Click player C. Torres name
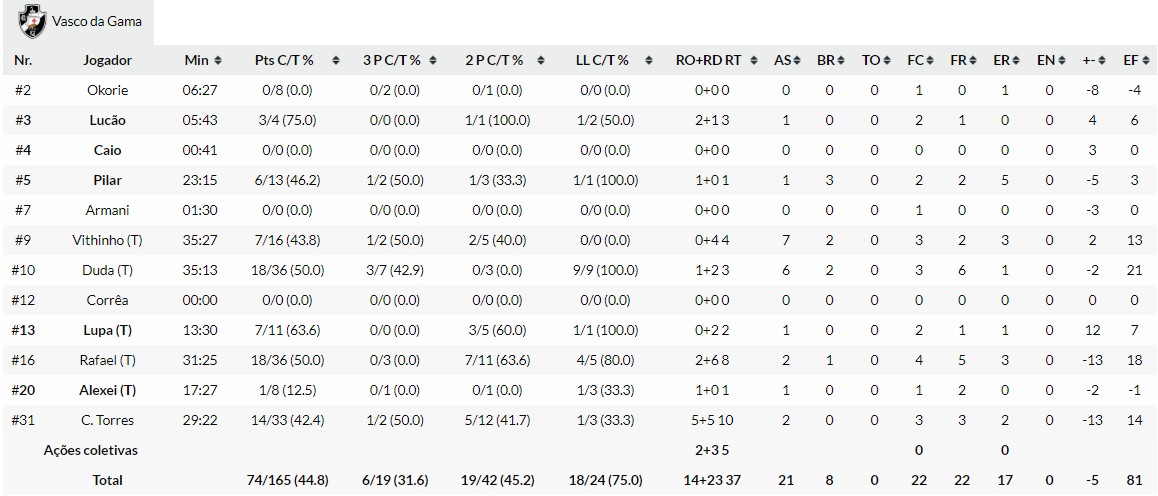1158x496 pixels. click(107, 420)
